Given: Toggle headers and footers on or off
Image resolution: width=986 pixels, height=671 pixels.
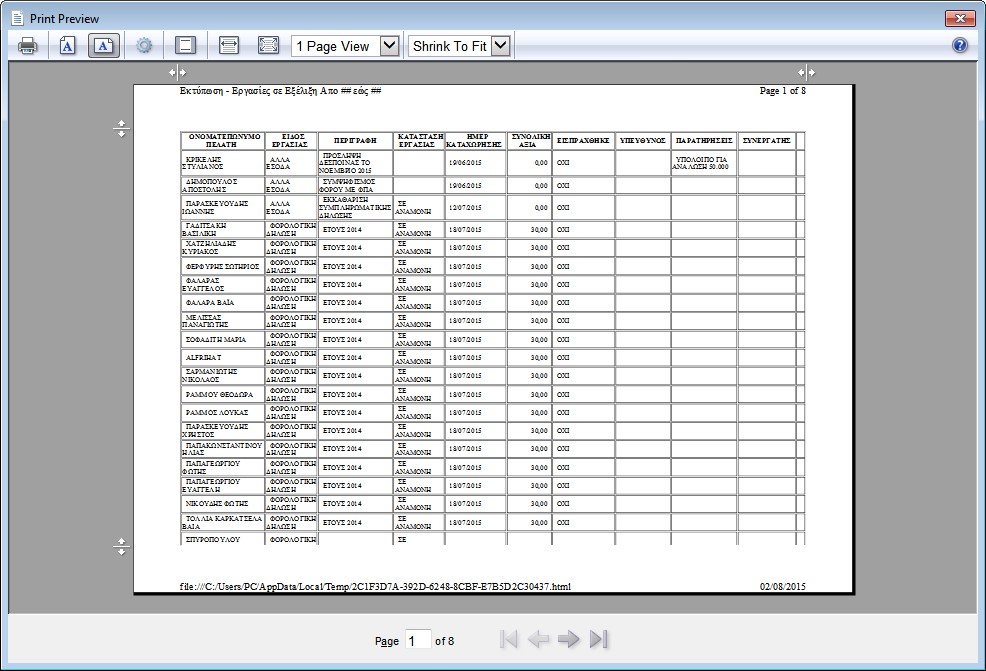Looking at the screenshot, I should click(x=184, y=46).
